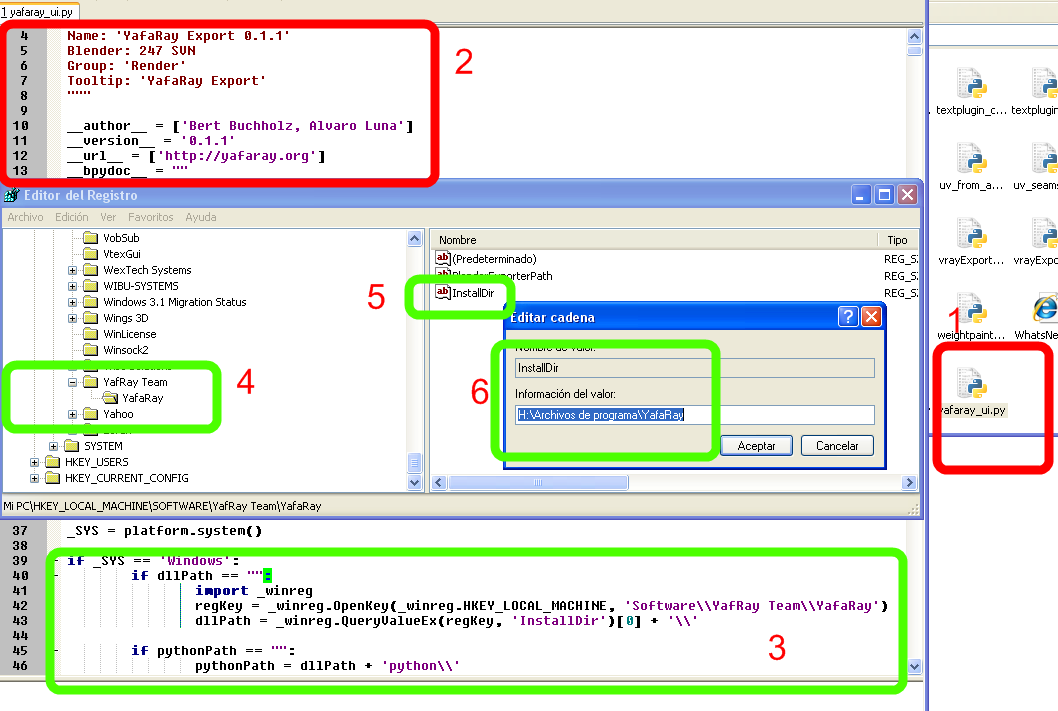Open the Edición menu
The image size is (1058, 711).
point(72,217)
